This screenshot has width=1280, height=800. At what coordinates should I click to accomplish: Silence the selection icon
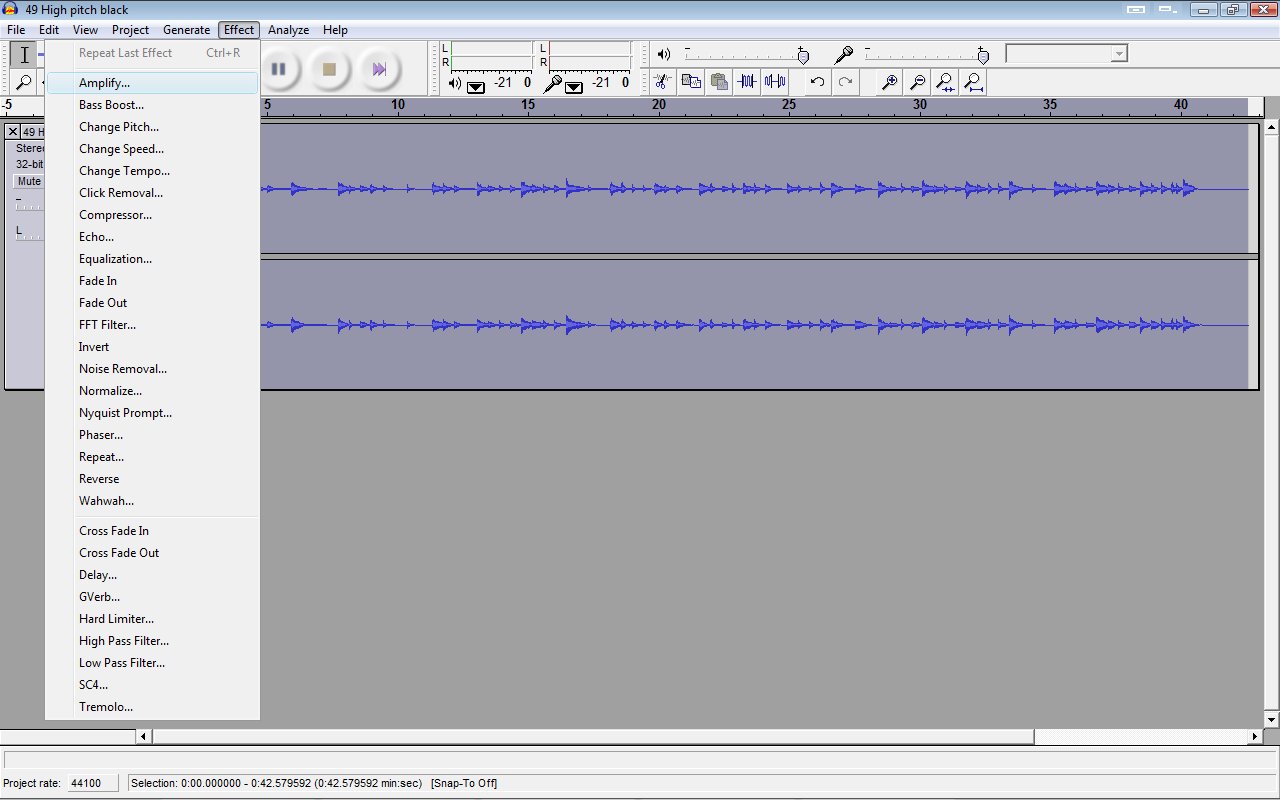(x=774, y=82)
